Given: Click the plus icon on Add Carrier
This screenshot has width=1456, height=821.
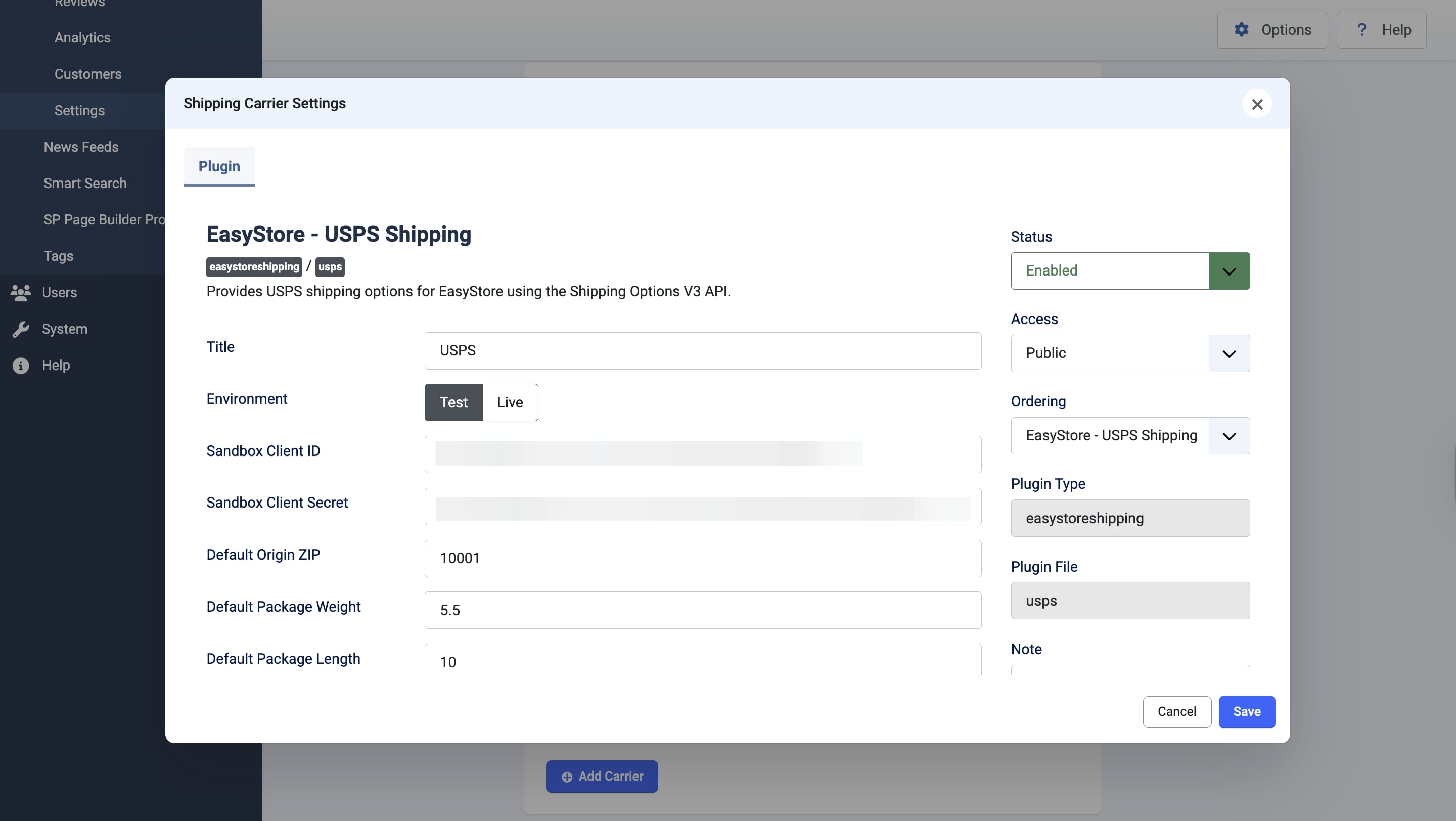Looking at the screenshot, I should (x=566, y=777).
